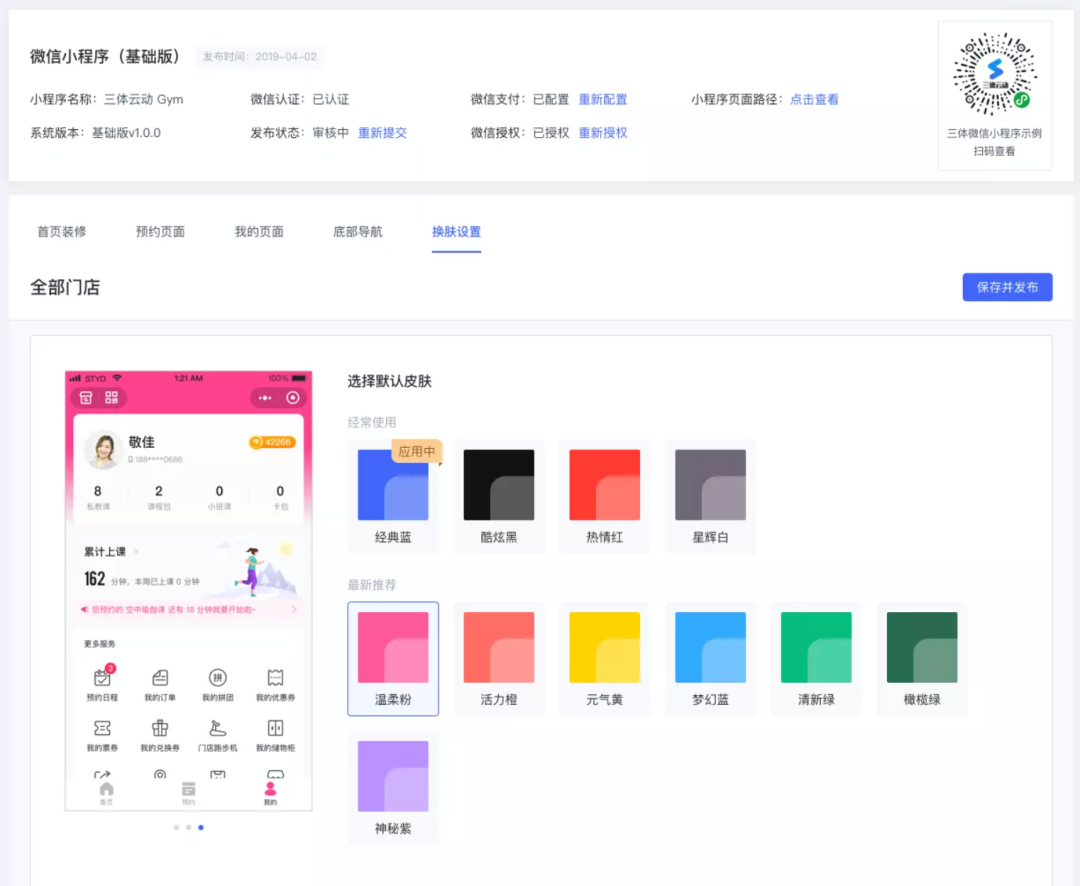Choose the 酷炫黑 skin swatch
This screenshot has width=1080, height=886.
point(499,496)
